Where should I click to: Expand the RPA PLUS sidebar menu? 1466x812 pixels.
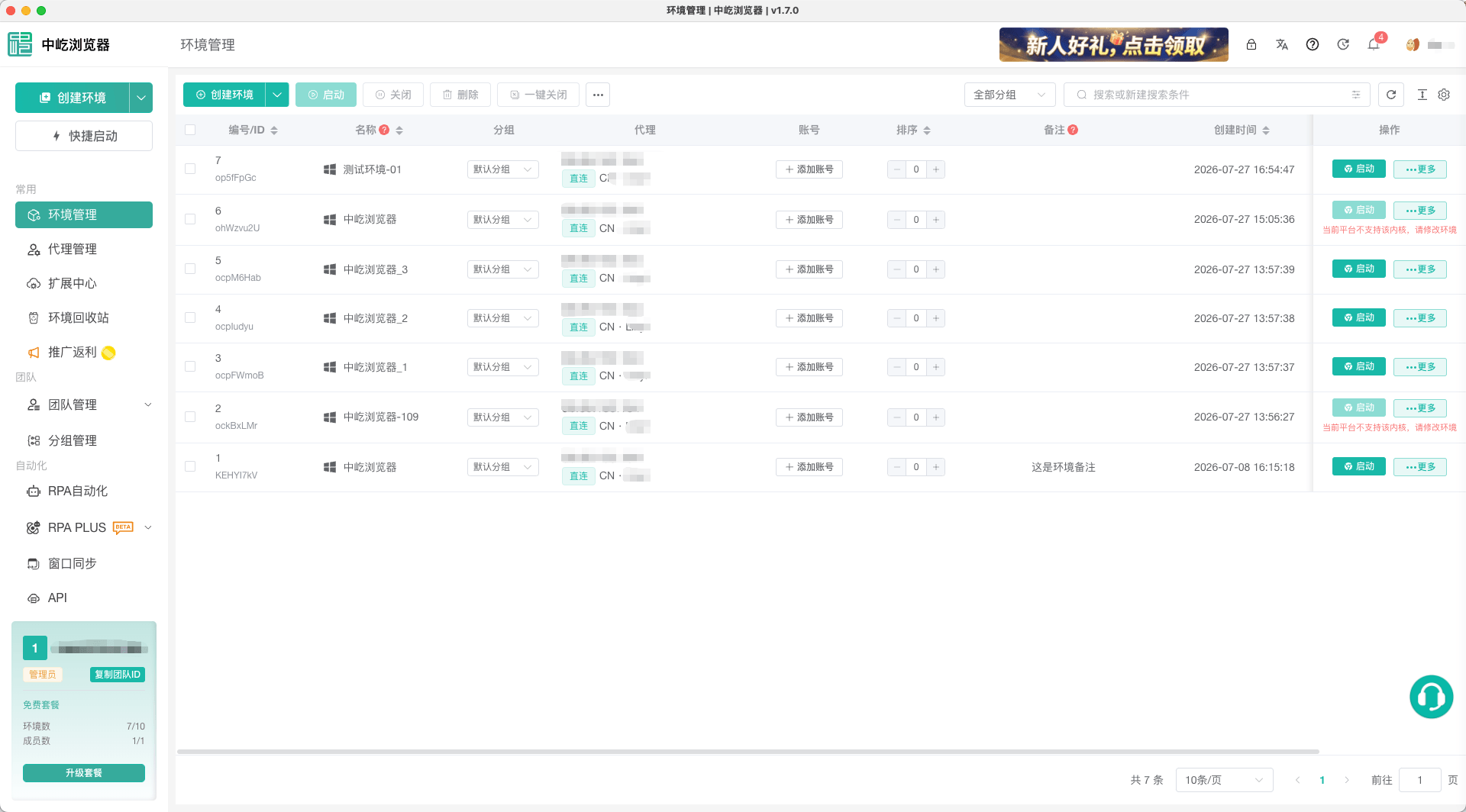(x=84, y=527)
